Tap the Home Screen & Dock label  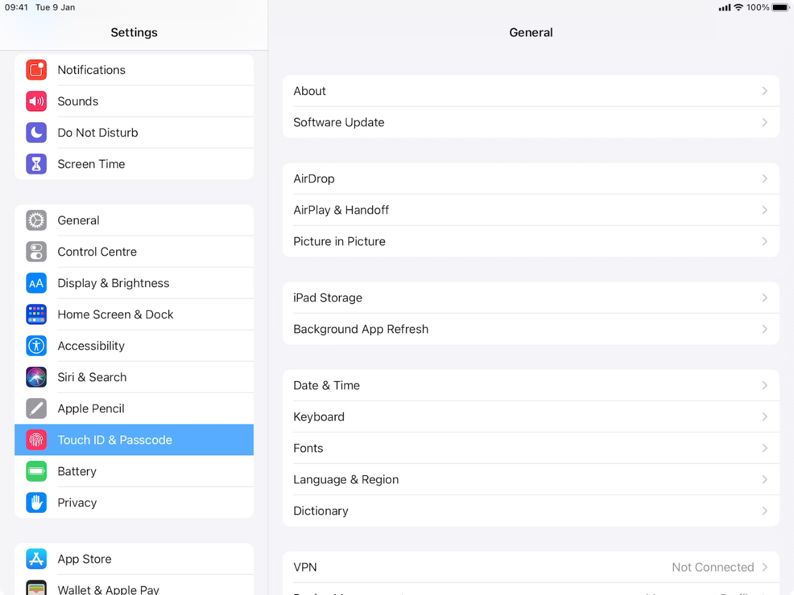tap(115, 314)
